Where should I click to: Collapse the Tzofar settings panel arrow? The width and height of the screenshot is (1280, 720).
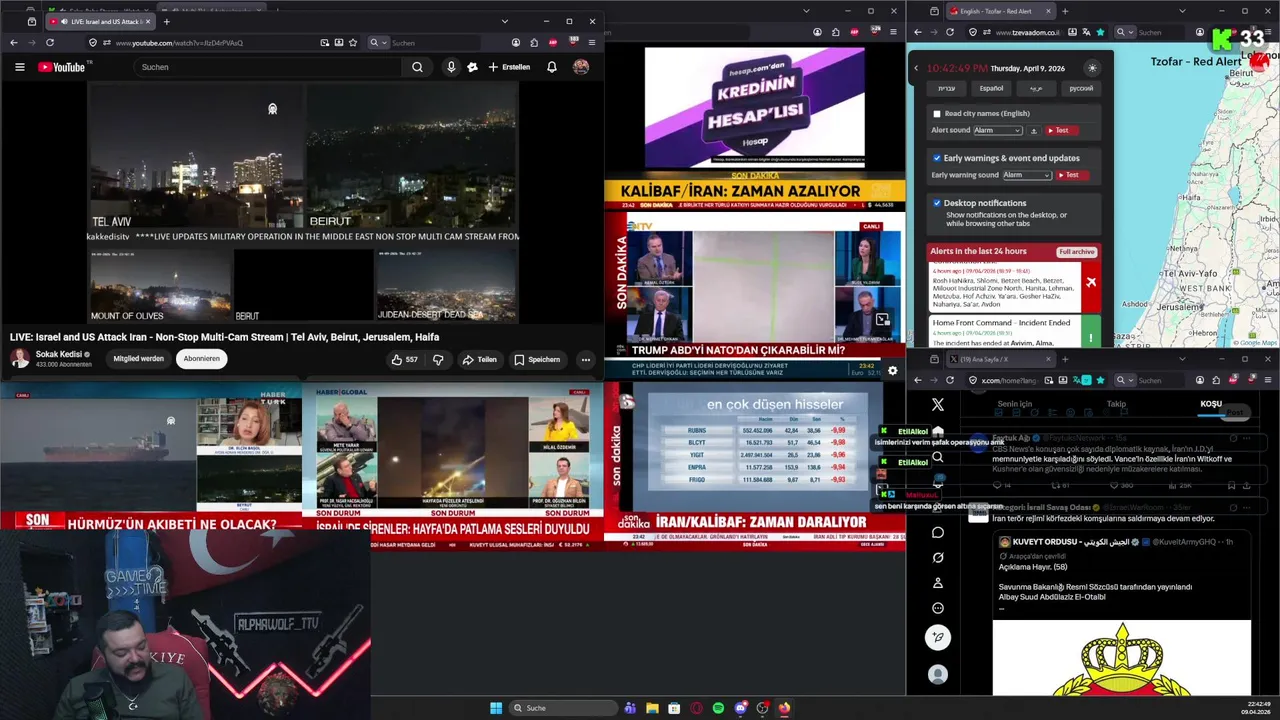[916, 68]
